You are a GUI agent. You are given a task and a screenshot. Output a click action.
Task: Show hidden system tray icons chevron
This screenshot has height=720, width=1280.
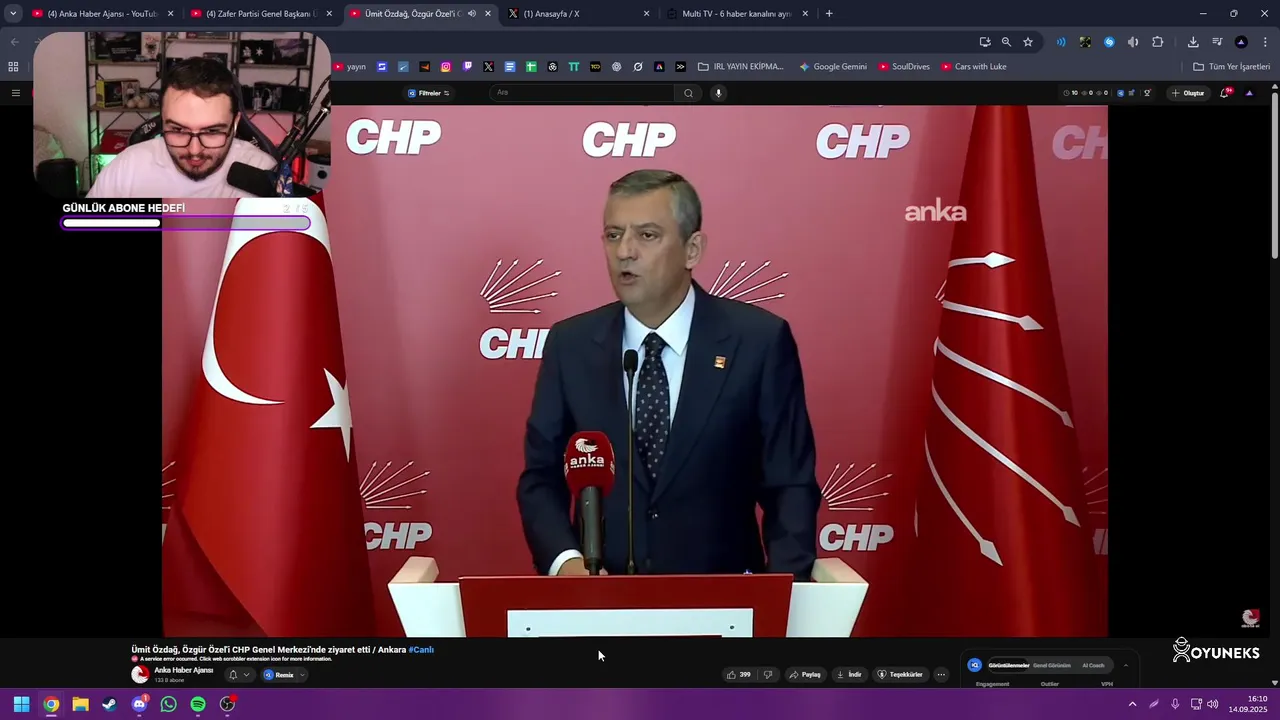tap(1132, 704)
